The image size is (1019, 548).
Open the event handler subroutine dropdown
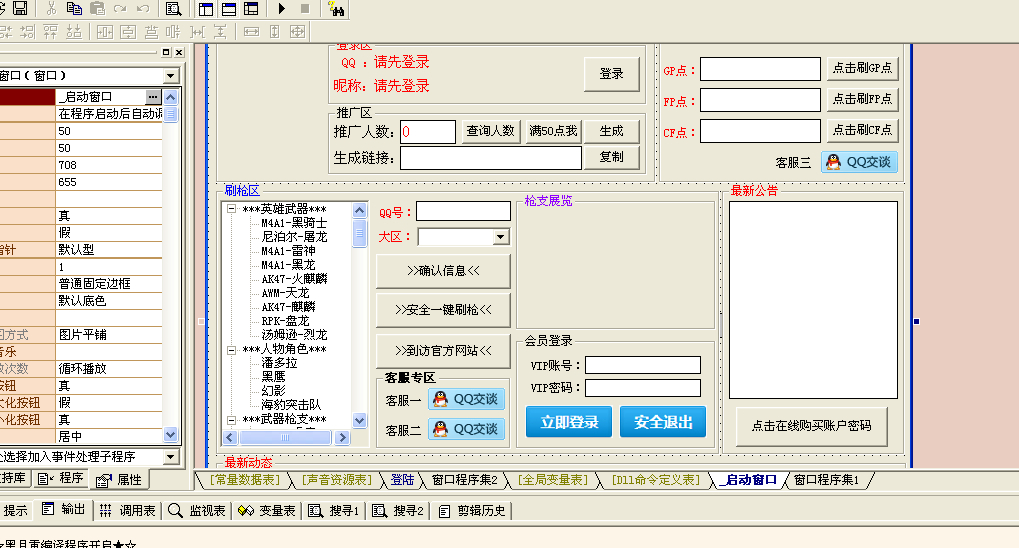[170, 456]
